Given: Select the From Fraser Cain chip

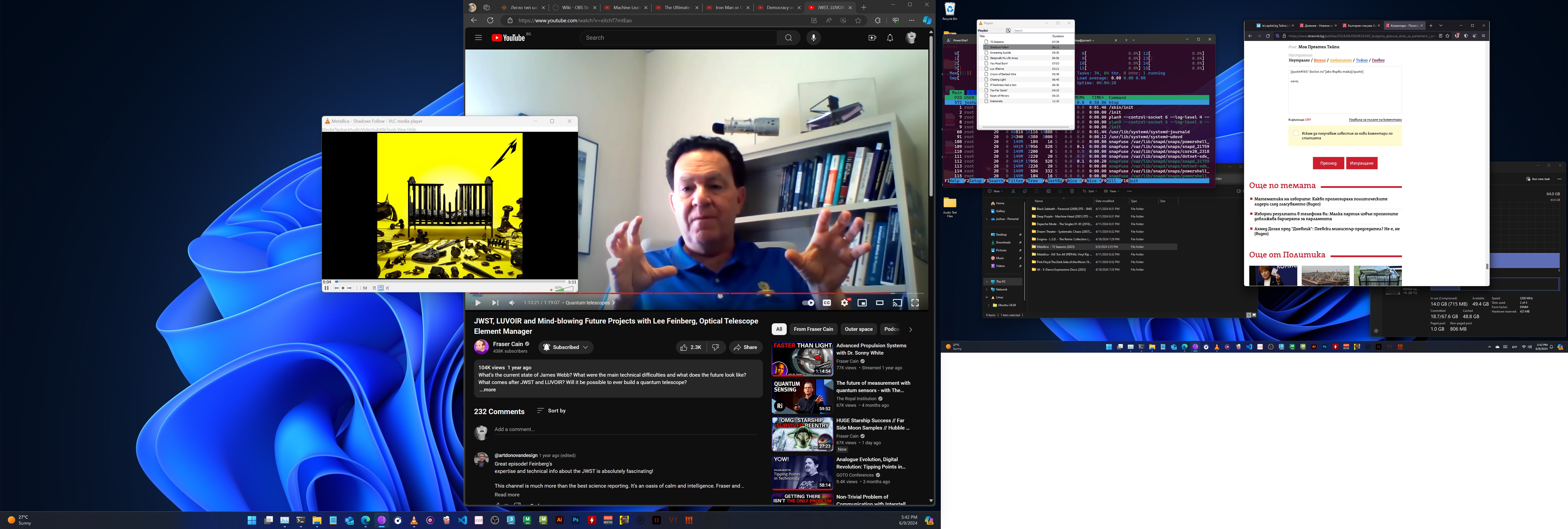Looking at the screenshot, I should pos(813,329).
